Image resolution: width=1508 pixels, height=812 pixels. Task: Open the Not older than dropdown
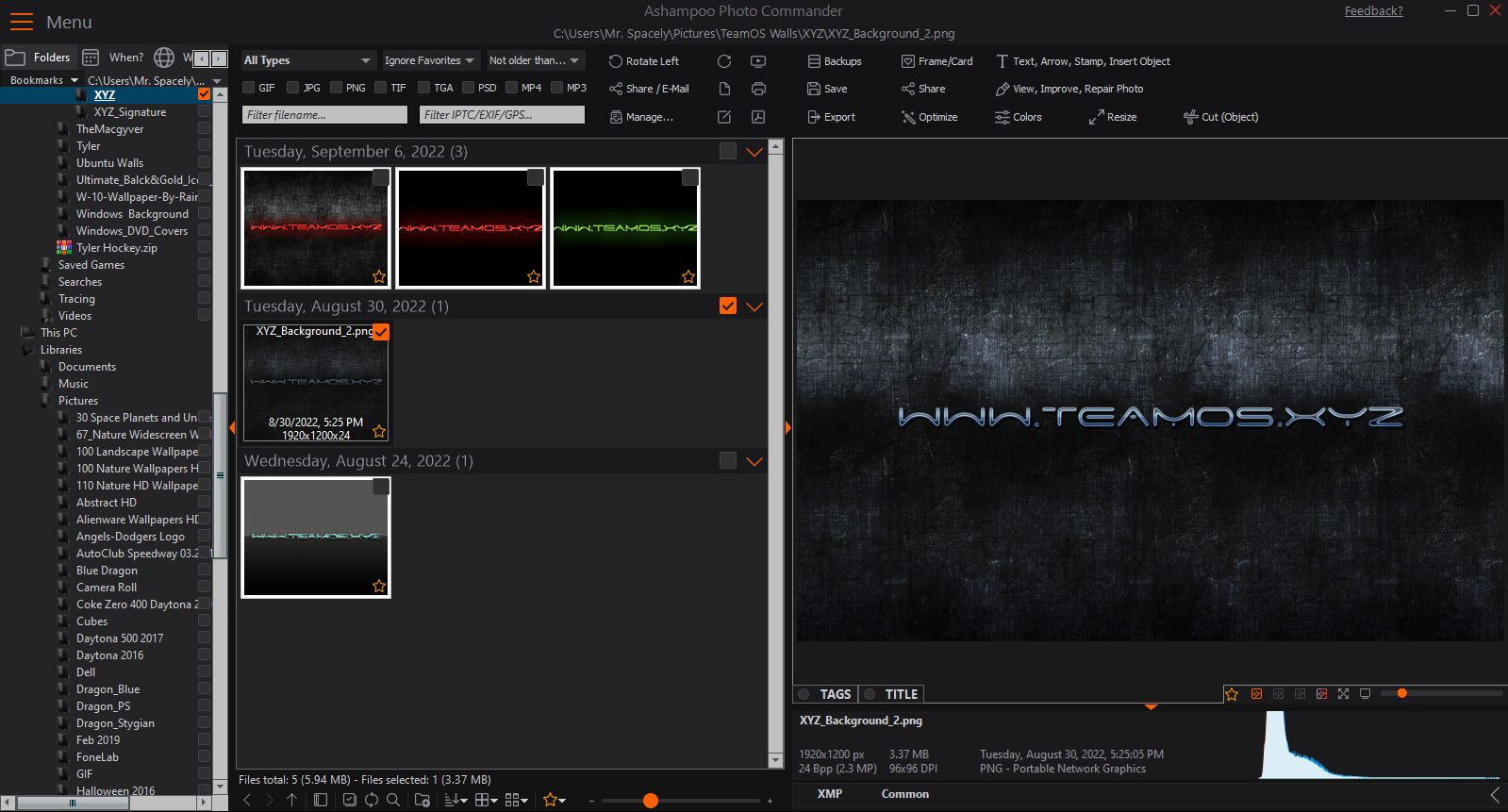(x=536, y=60)
